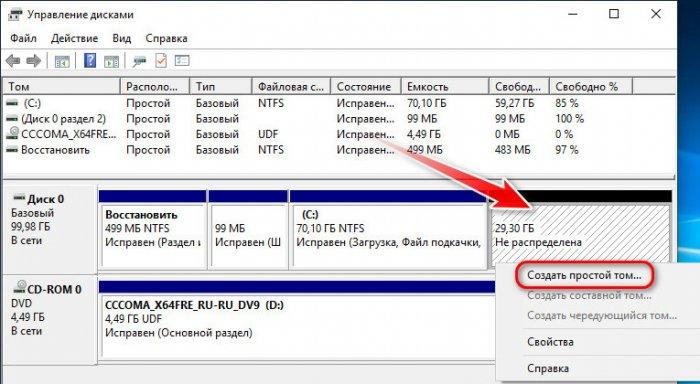Sort by the Свободно % column header
The image size is (700, 384).
click(591, 86)
